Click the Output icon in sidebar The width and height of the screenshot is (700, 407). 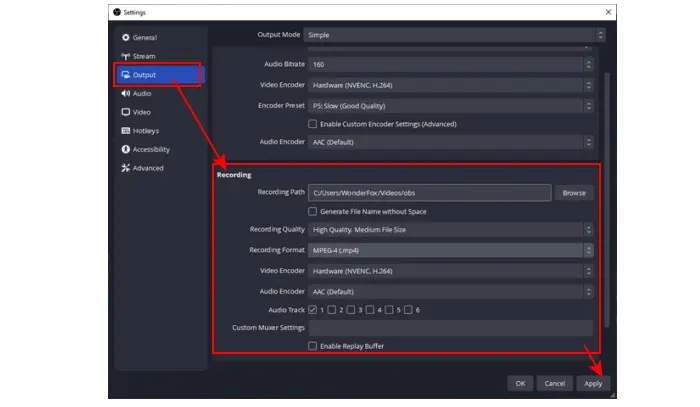[x=125, y=75]
